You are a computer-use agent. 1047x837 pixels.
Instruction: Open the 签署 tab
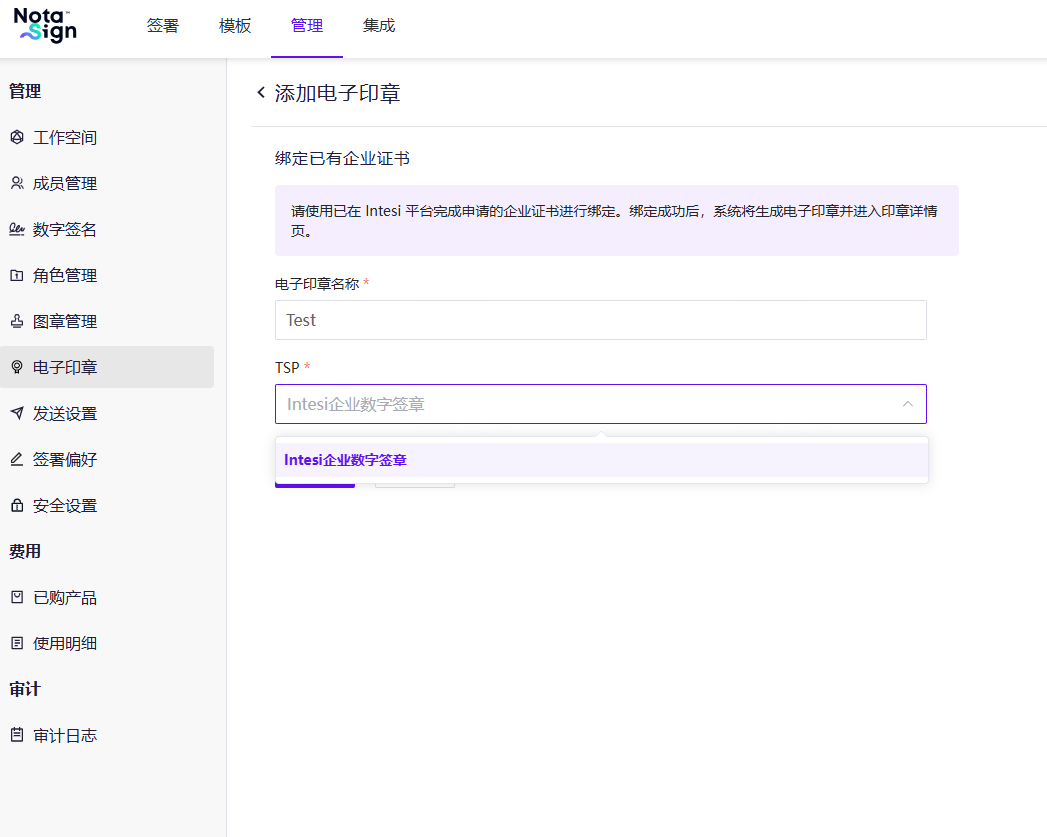coord(163,26)
